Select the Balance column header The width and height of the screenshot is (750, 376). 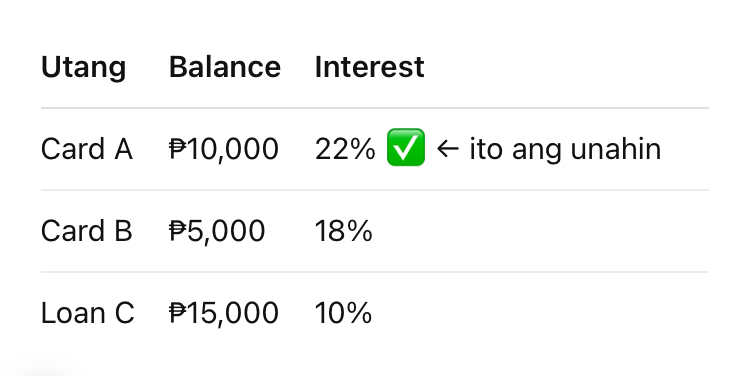tap(225, 67)
